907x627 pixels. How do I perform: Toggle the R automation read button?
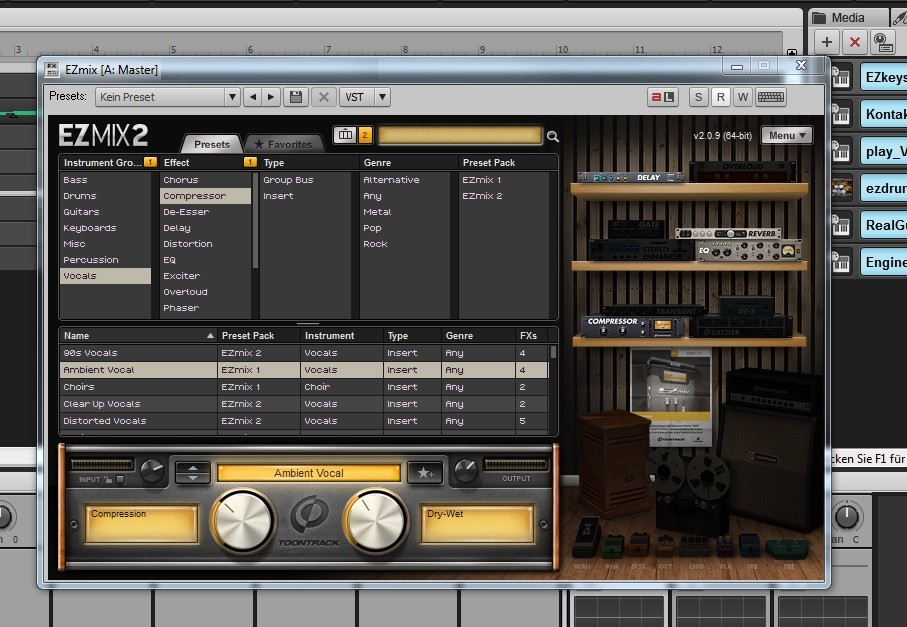click(720, 97)
